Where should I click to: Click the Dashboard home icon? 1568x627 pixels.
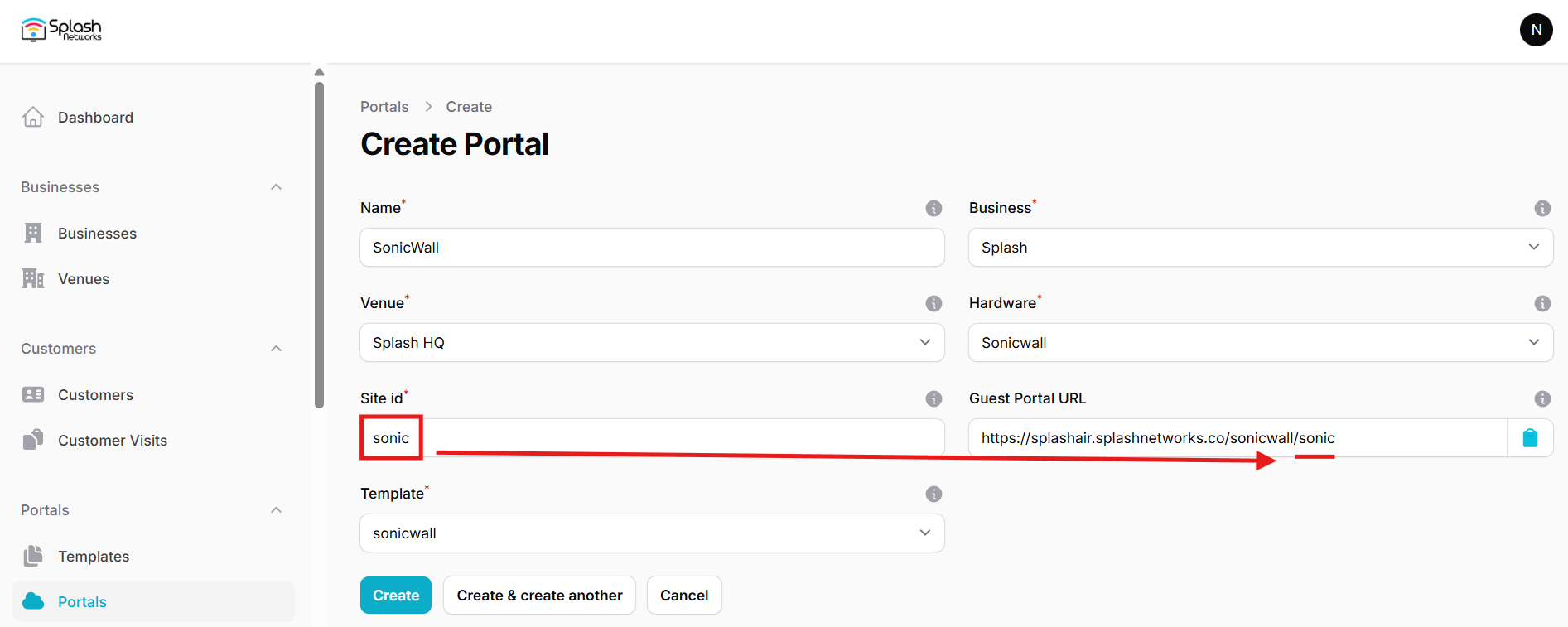pos(33,117)
